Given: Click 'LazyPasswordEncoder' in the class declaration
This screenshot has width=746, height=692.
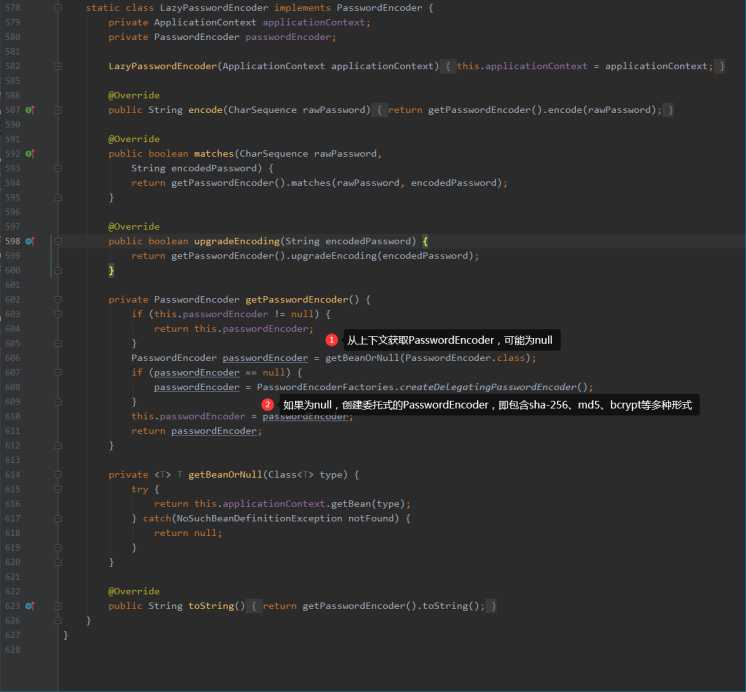Looking at the screenshot, I should [214, 8].
